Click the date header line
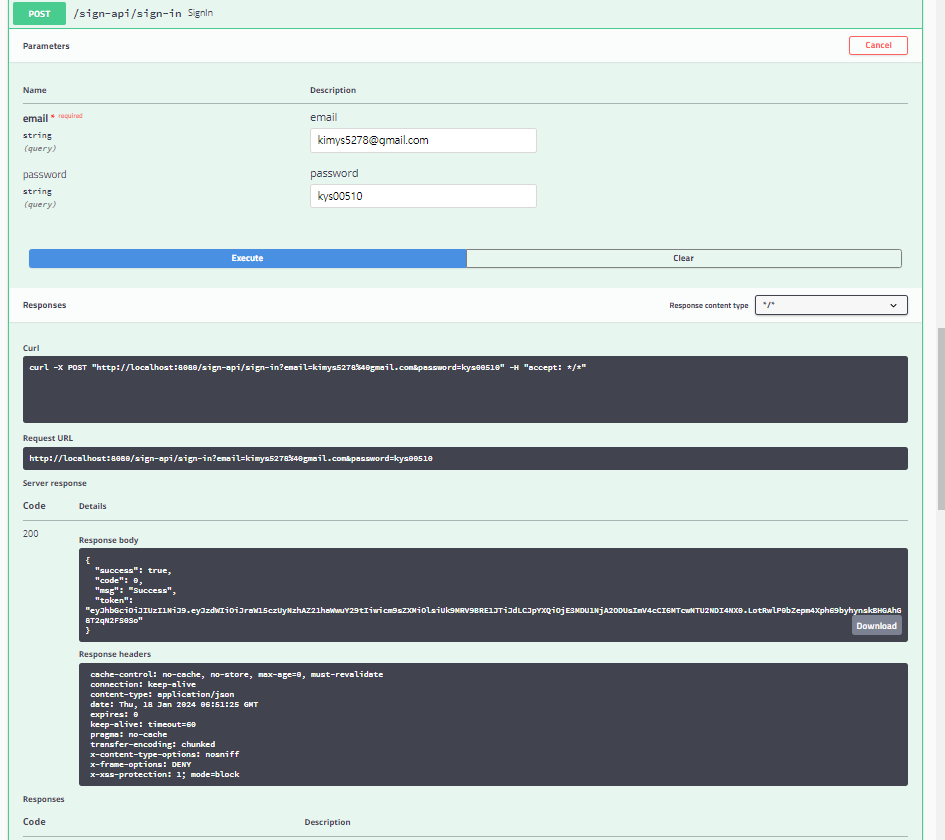Viewport: 945px width, 840px height. 174,704
